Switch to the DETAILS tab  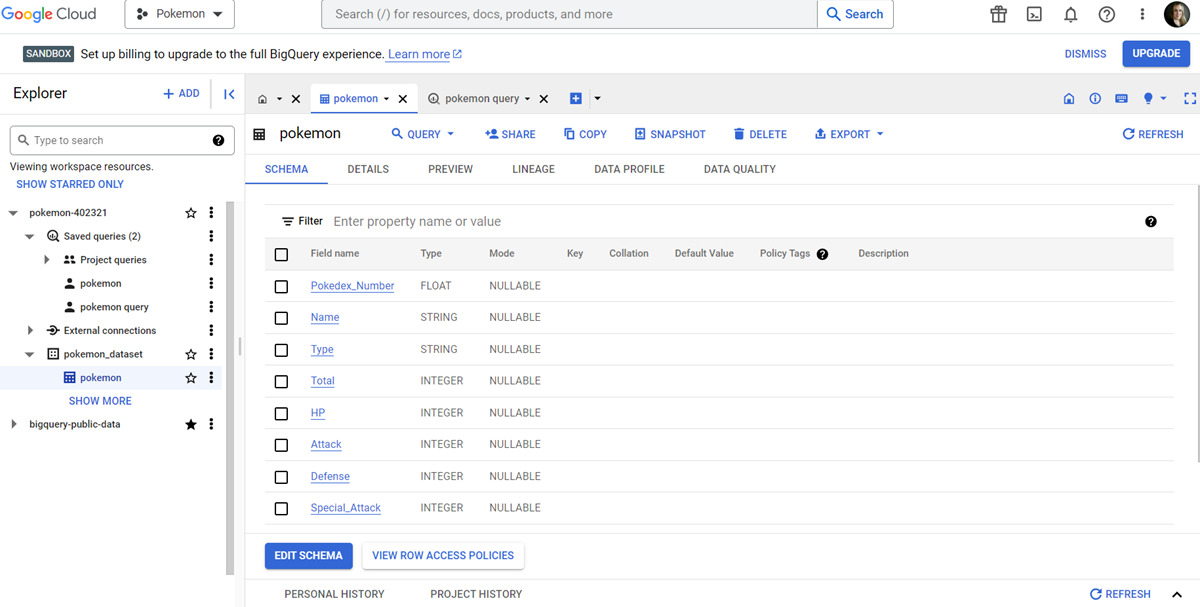pyautogui.click(x=368, y=169)
